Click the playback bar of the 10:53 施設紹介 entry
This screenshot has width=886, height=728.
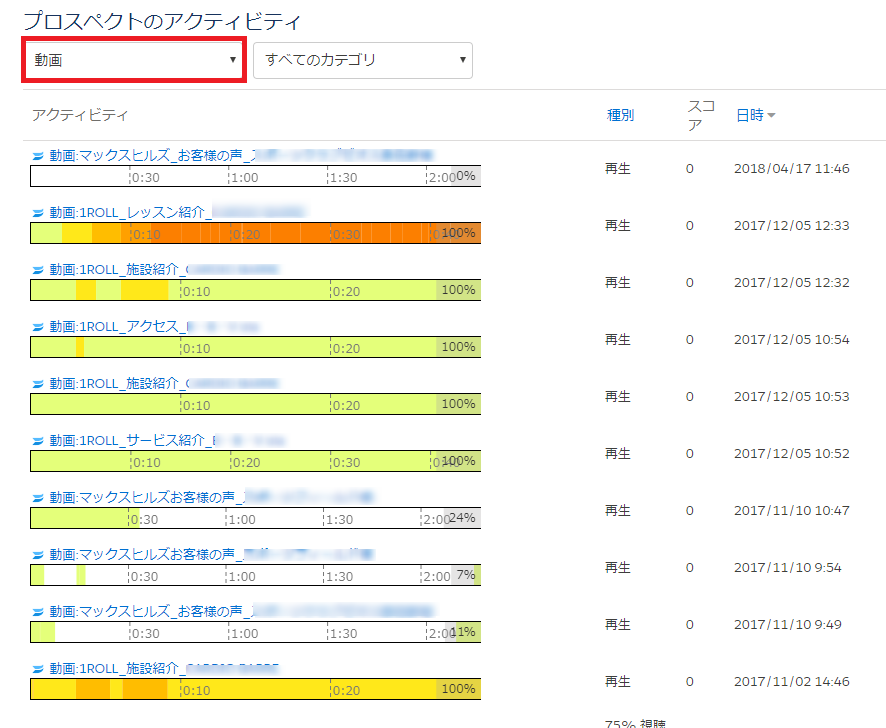point(255,404)
